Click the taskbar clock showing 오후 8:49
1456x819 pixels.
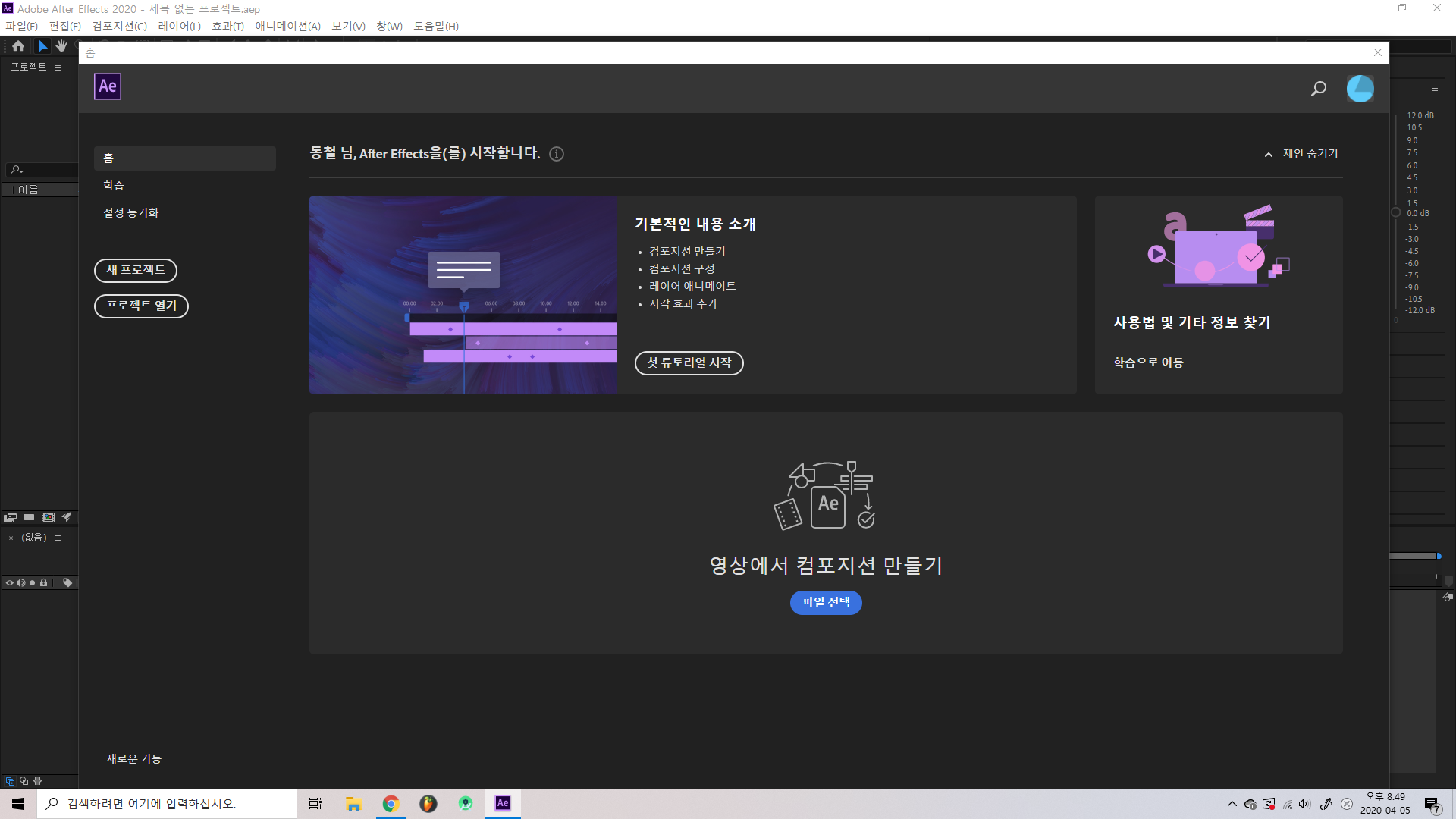click(x=1385, y=804)
